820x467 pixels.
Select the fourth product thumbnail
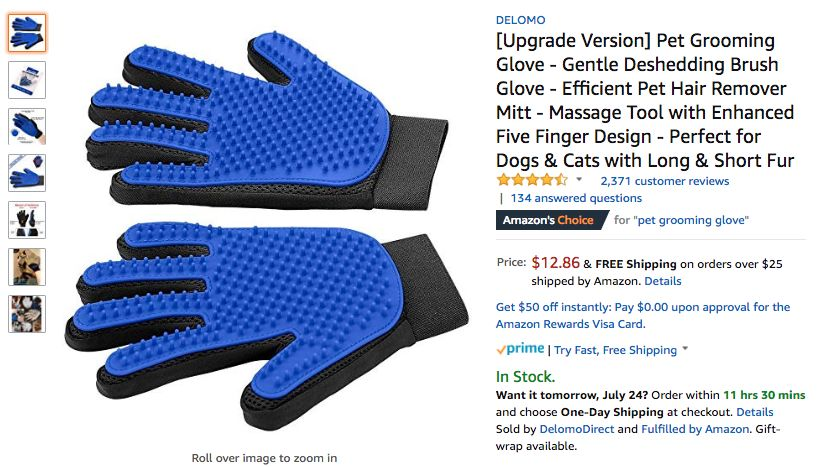27,173
